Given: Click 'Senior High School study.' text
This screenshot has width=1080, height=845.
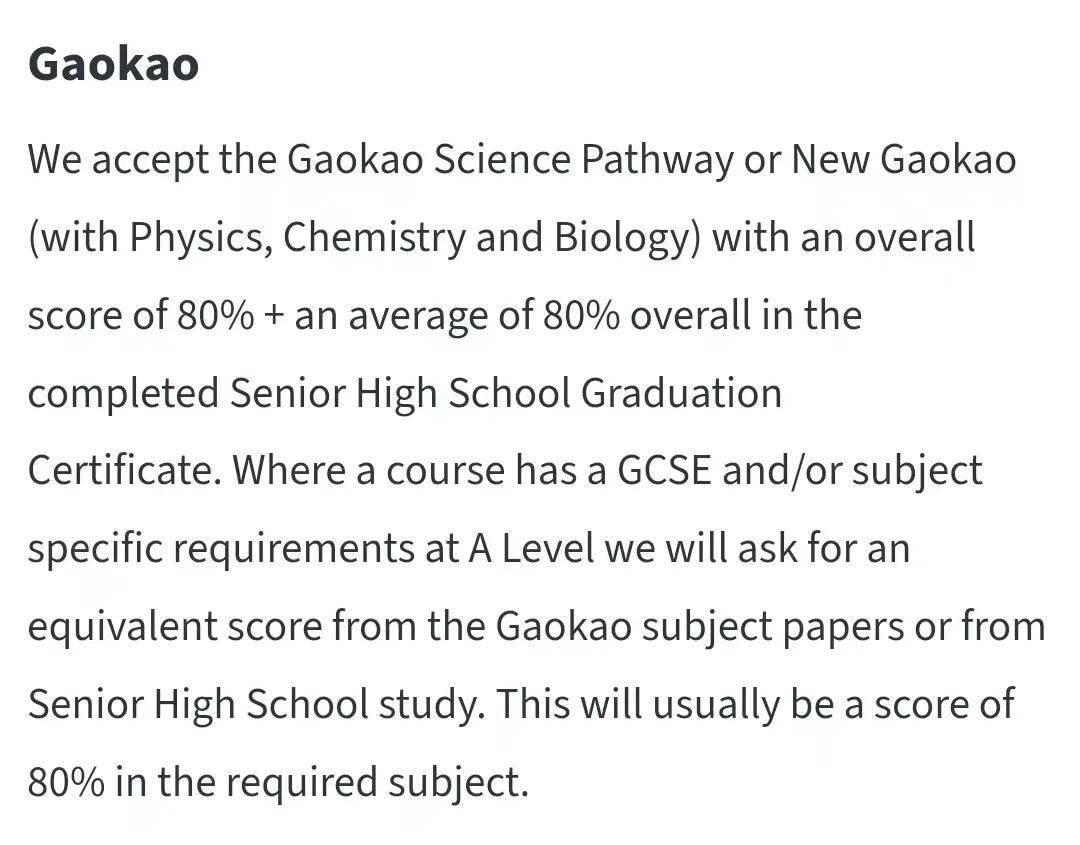Looking at the screenshot, I should coord(257,705).
